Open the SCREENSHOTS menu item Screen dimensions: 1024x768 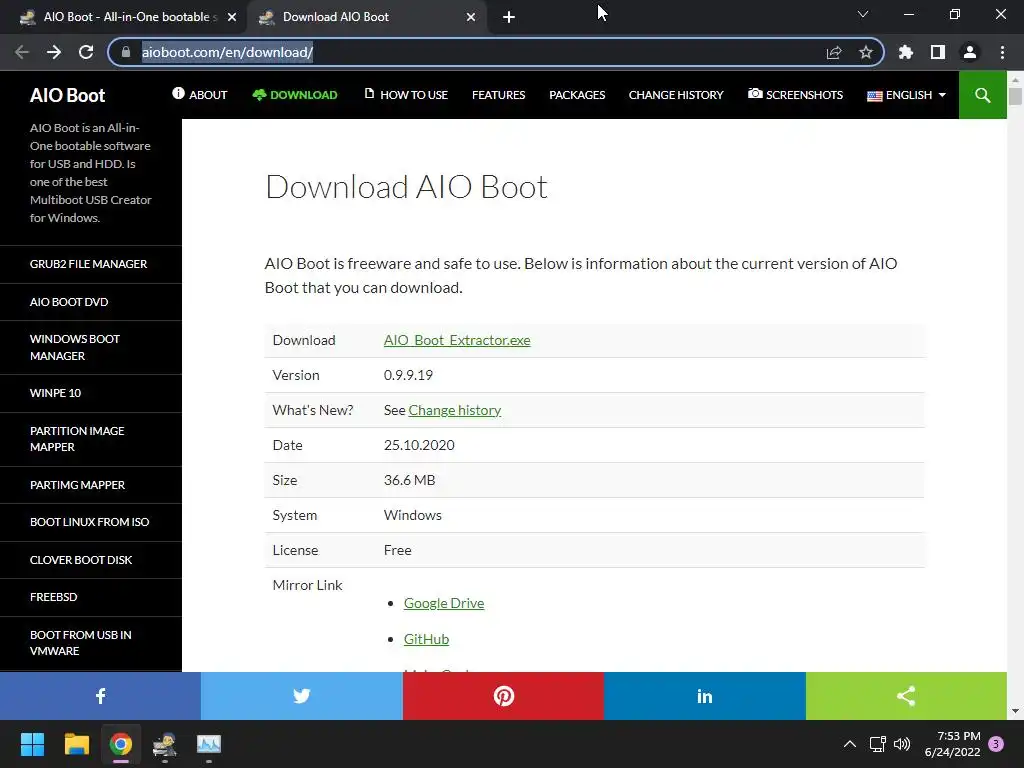coord(795,95)
